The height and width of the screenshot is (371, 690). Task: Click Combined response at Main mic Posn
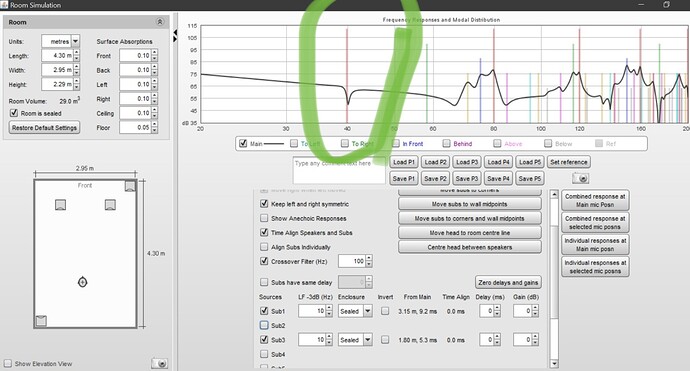595,201
